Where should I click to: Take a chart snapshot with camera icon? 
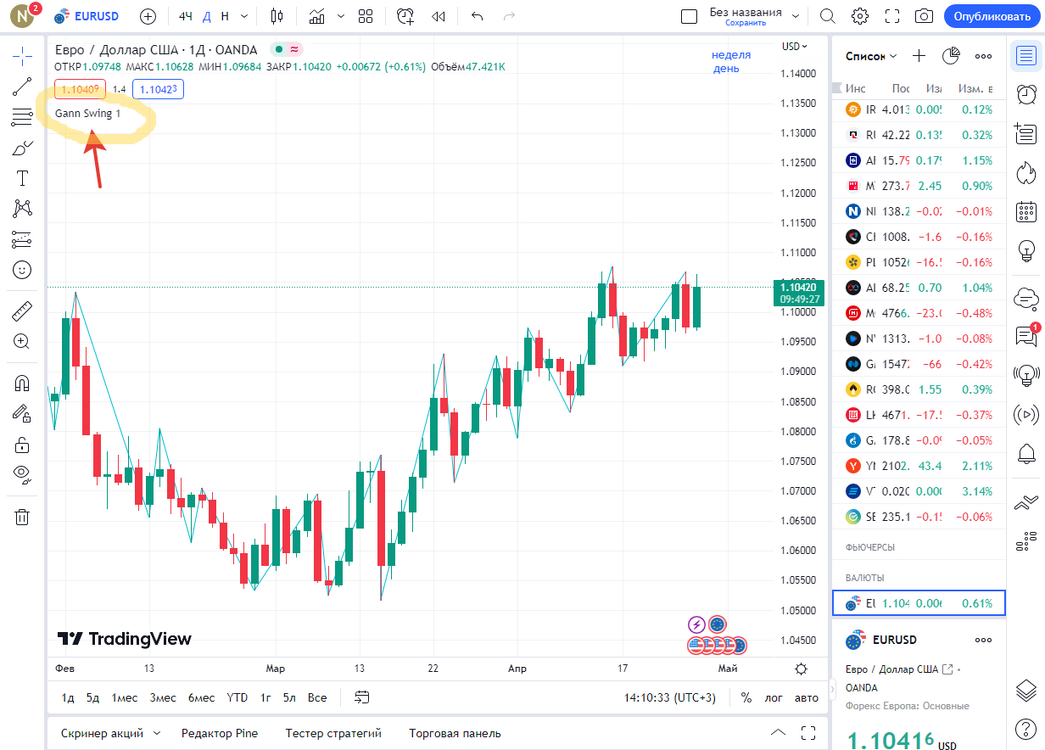point(924,16)
